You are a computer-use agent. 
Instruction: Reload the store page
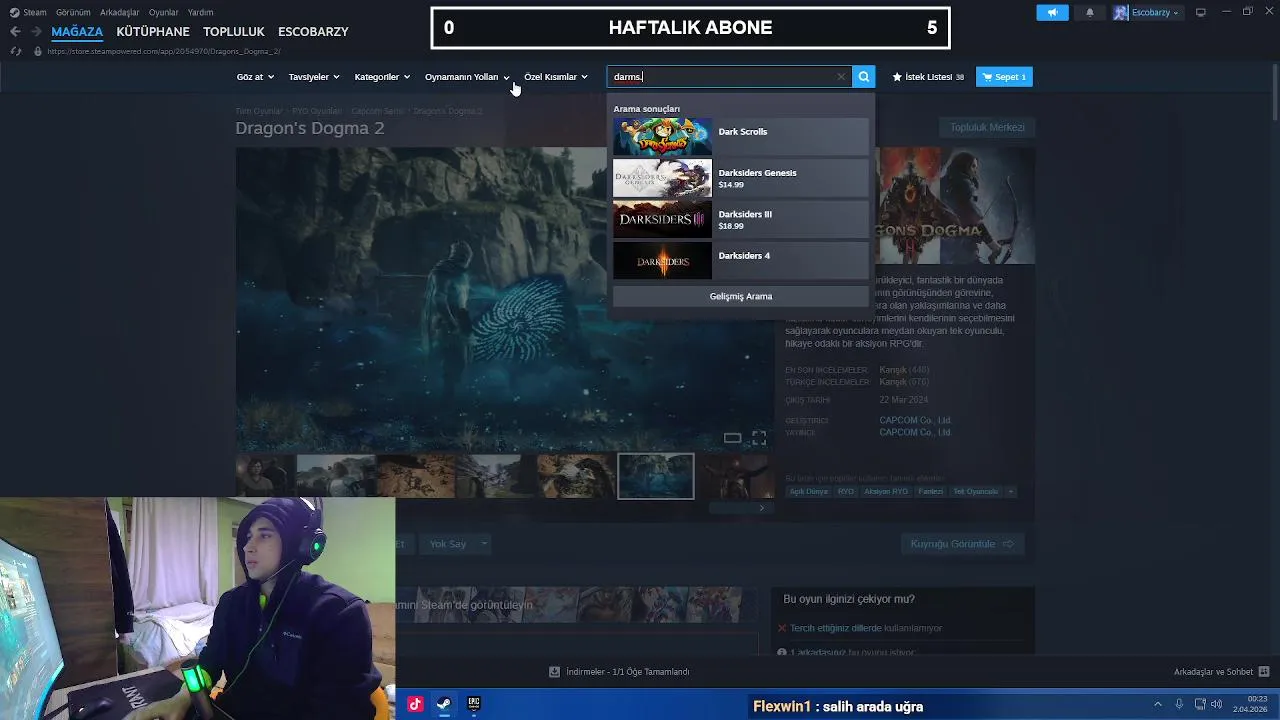pos(15,51)
